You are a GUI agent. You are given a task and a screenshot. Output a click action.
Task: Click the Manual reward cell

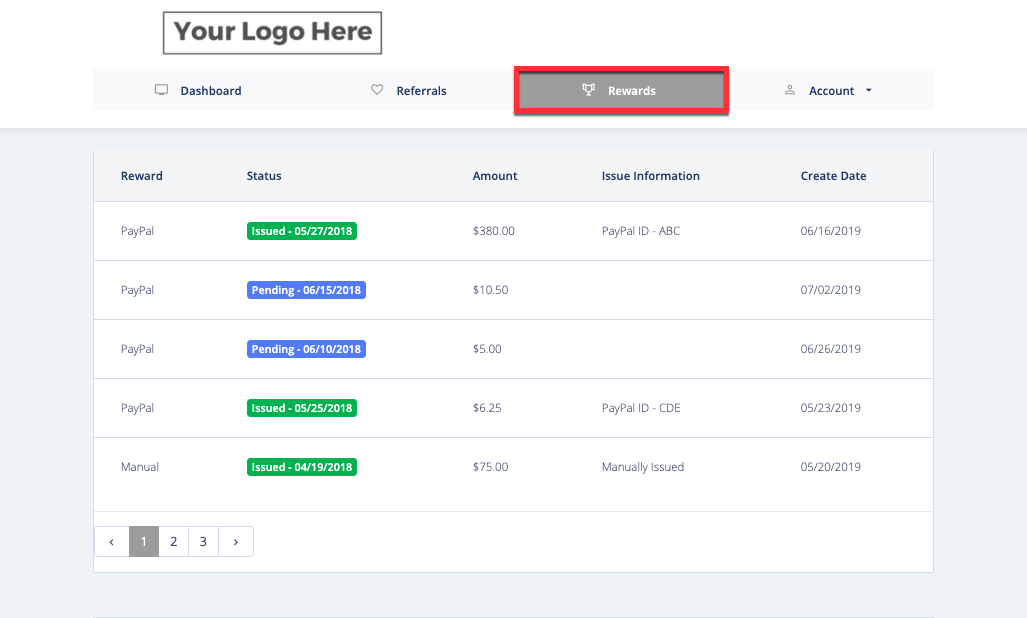[140, 467]
